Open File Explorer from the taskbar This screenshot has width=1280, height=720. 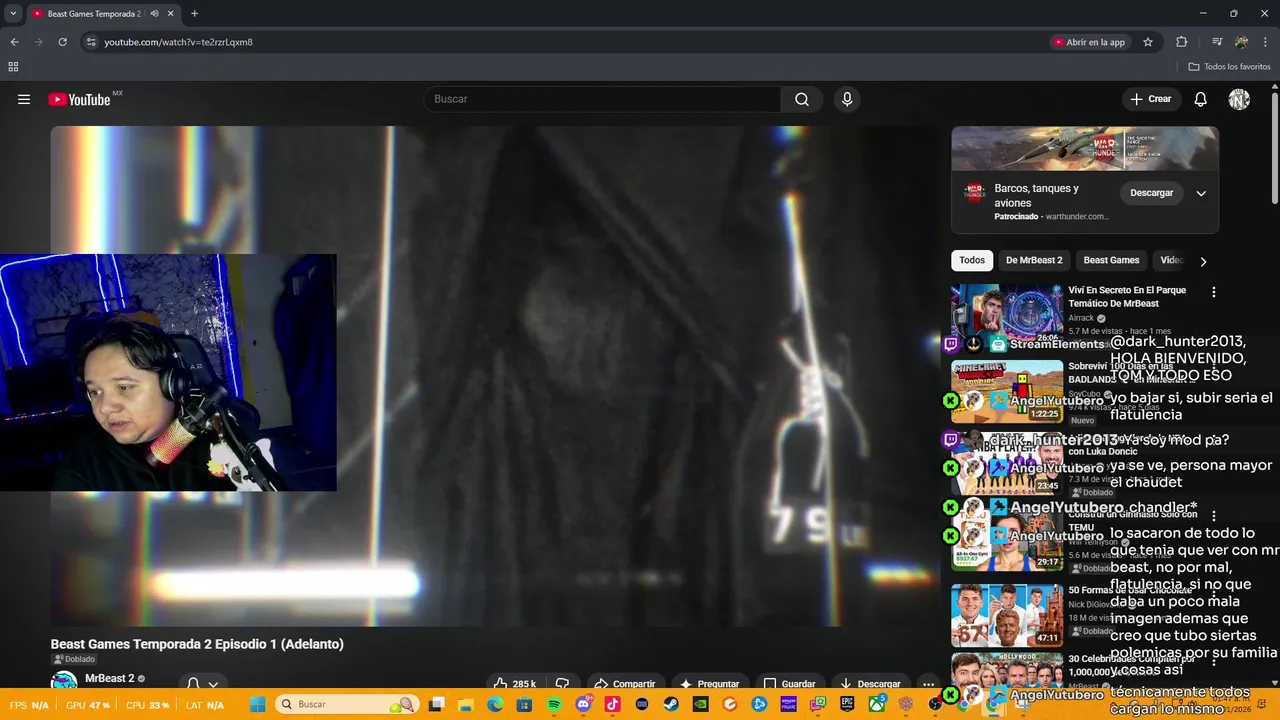pyautogui.click(x=465, y=704)
